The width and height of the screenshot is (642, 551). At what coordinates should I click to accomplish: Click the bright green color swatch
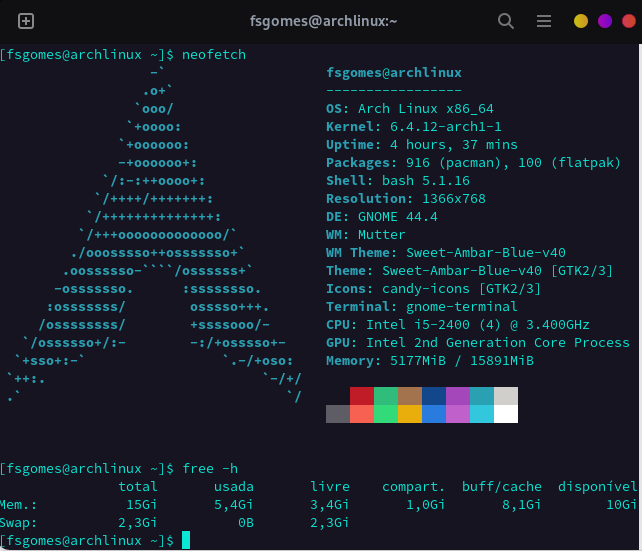point(386,414)
